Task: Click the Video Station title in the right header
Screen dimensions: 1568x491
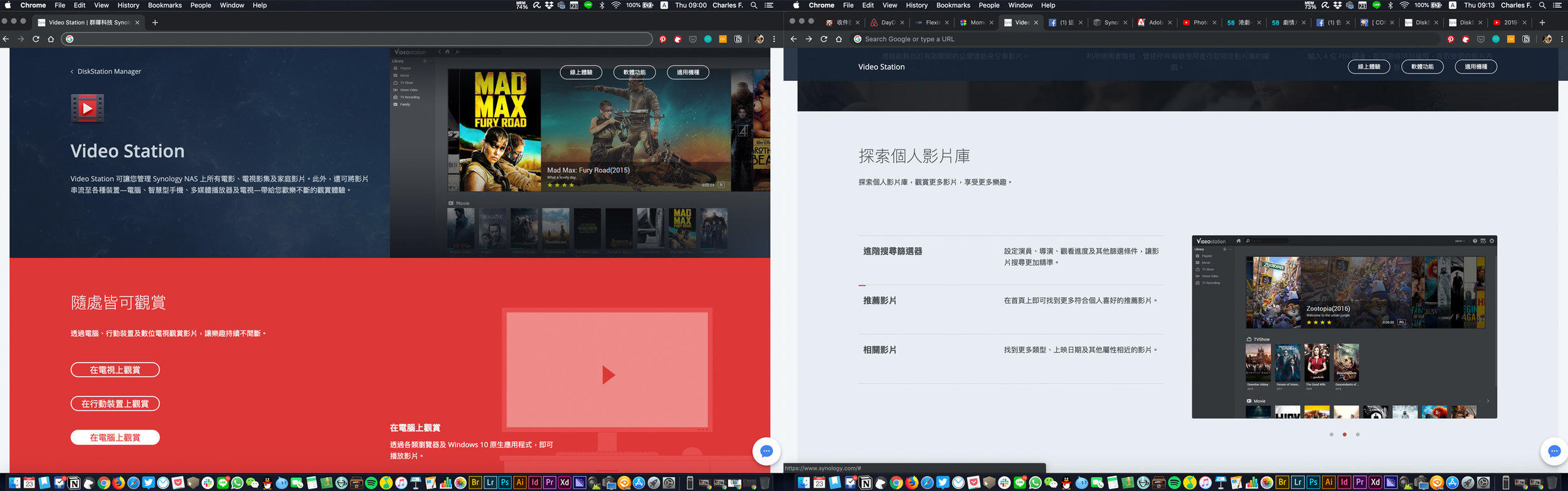Action: coord(881,66)
